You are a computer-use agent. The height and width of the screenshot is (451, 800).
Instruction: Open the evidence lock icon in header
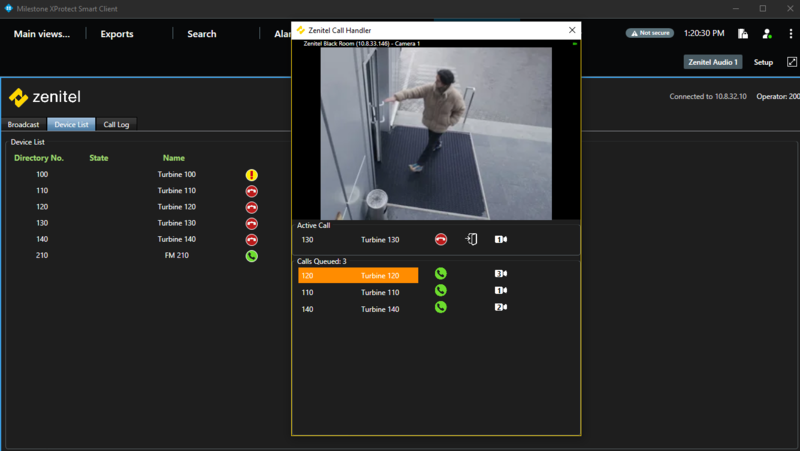[743, 34]
